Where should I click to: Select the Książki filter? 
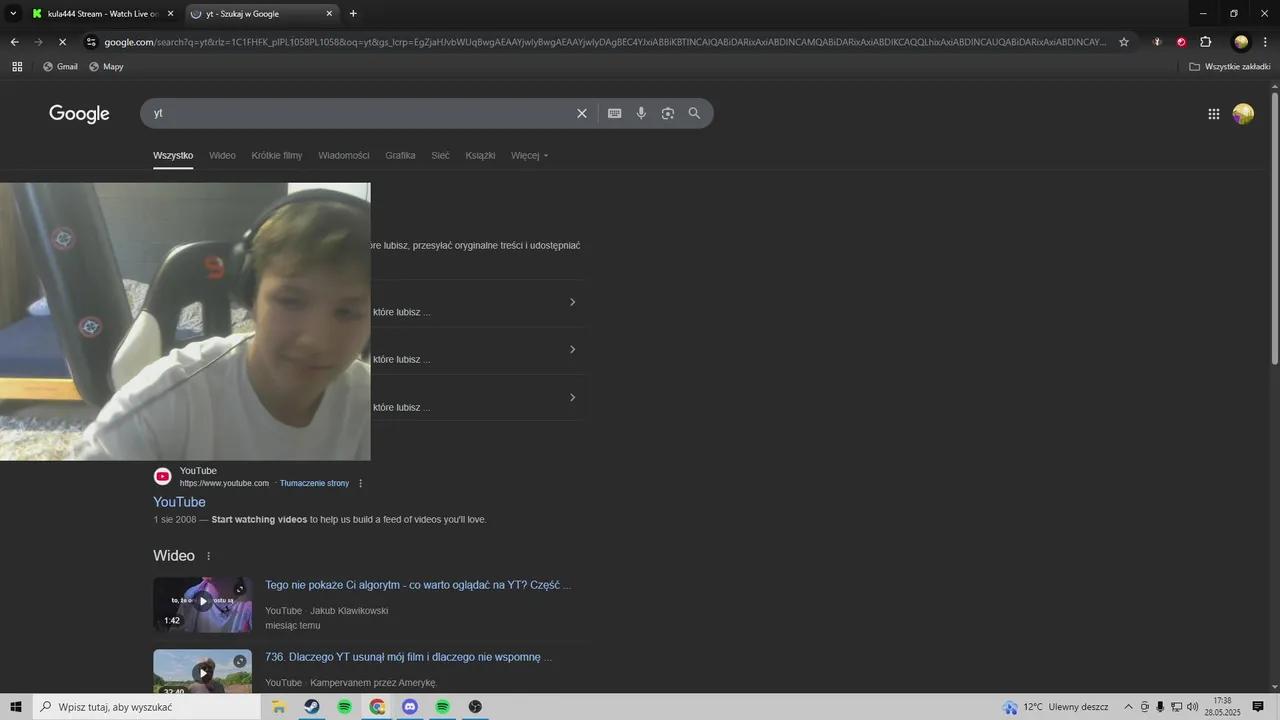click(480, 155)
